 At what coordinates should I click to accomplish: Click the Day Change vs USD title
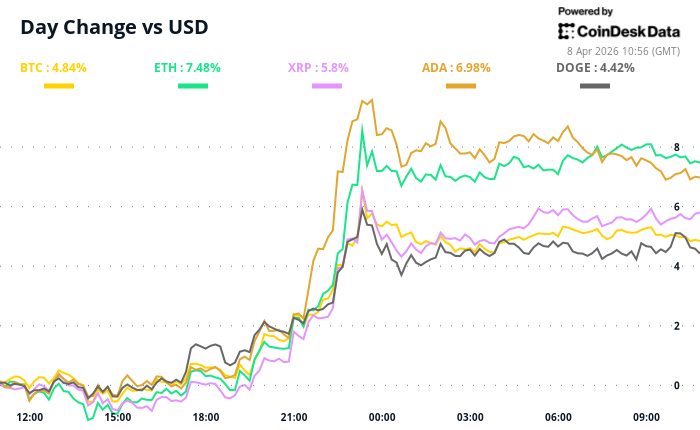pyautogui.click(x=114, y=27)
